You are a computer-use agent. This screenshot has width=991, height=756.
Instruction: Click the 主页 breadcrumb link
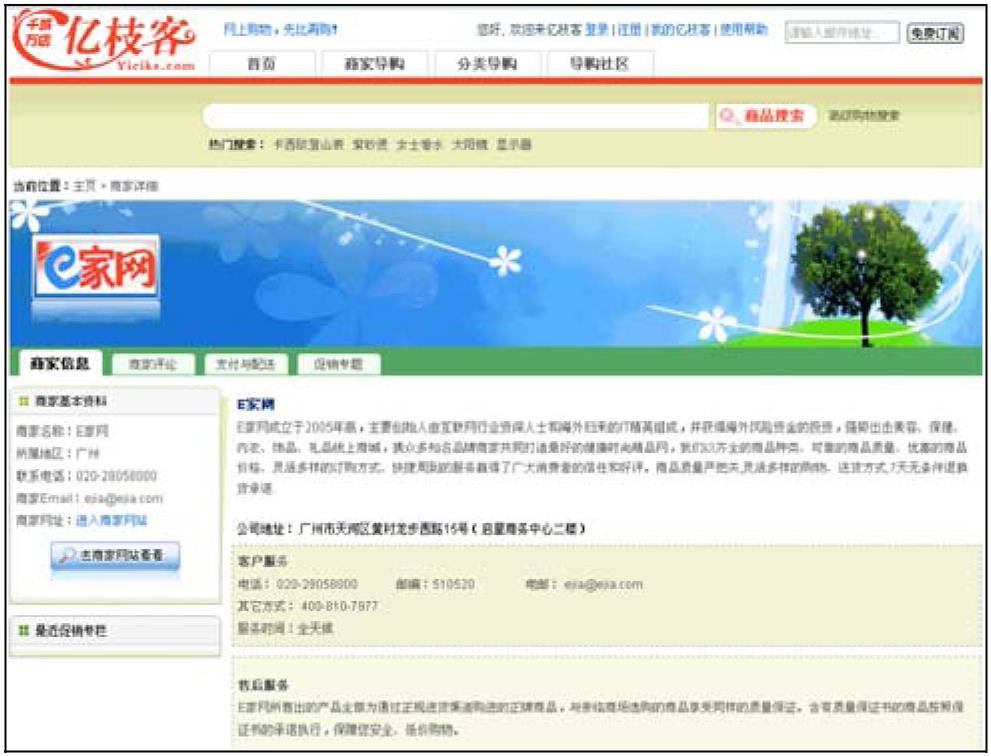pyautogui.click(x=84, y=186)
